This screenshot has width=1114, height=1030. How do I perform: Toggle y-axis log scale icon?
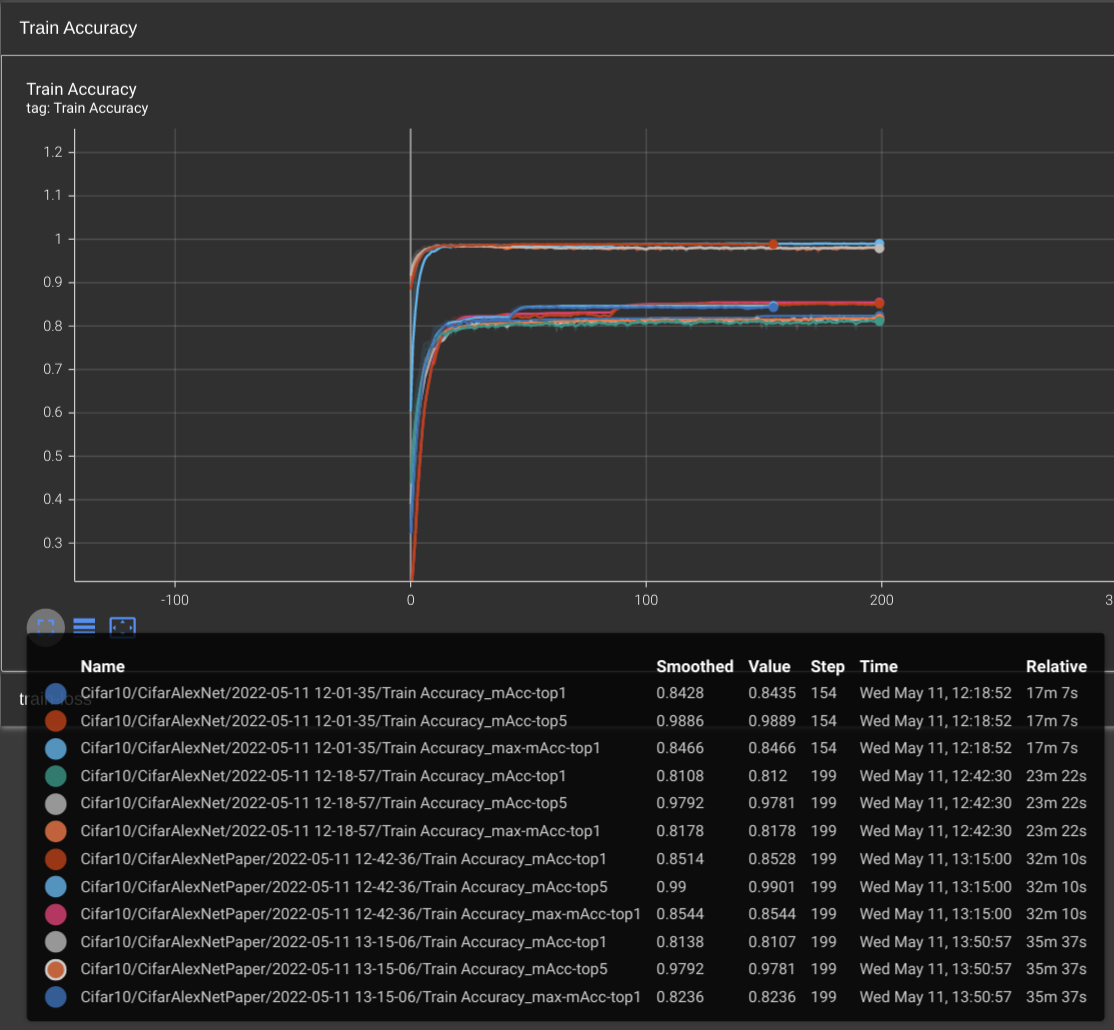pos(84,626)
